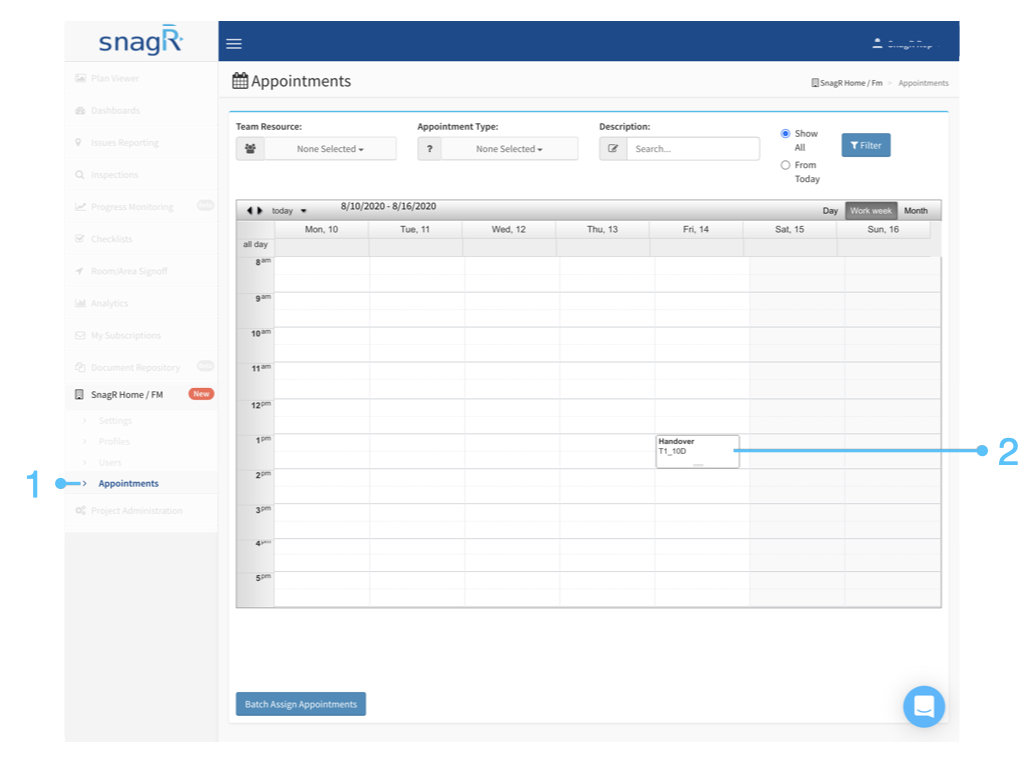Open Document Repository
Image resolution: width=1024 pixels, height=768 pixels.
(x=135, y=367)
